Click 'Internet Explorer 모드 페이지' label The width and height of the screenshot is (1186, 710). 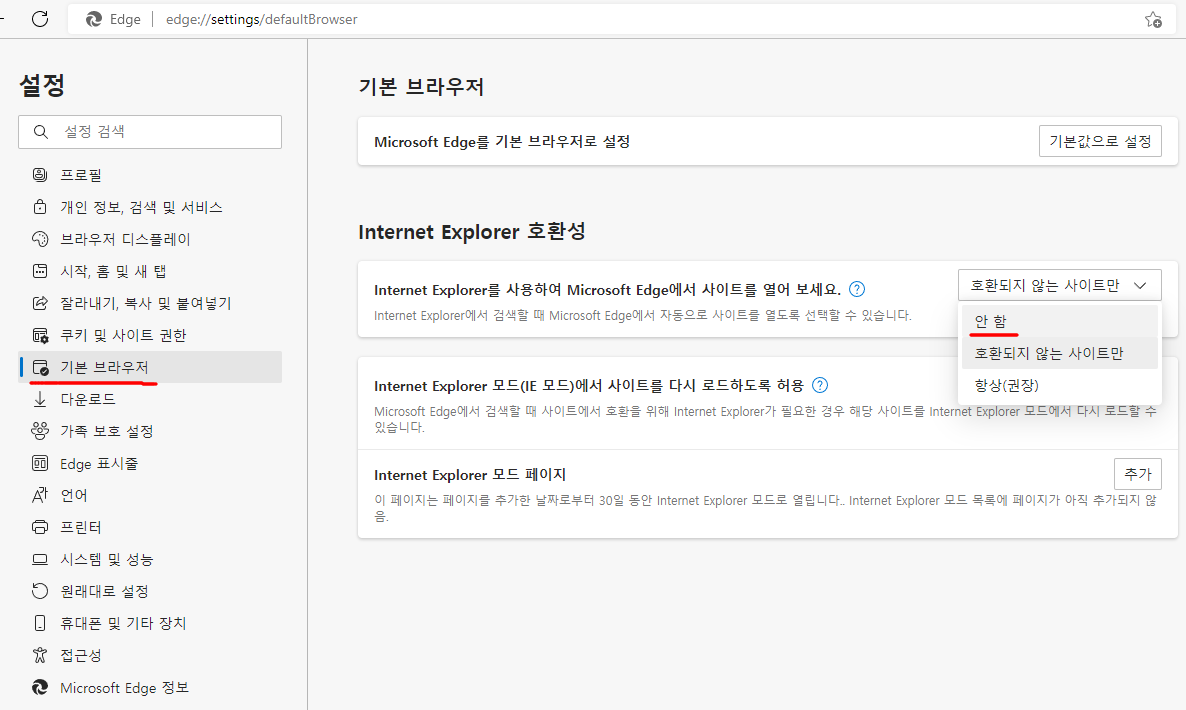(x=470, y=475)
